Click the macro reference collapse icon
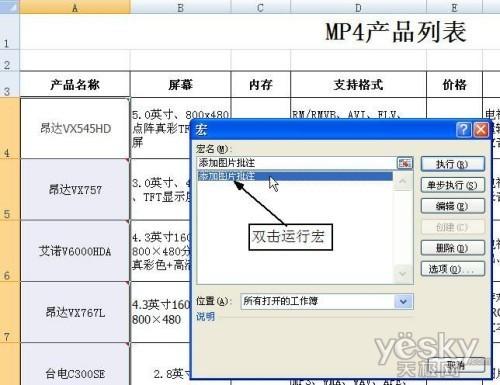 (405, 163)
